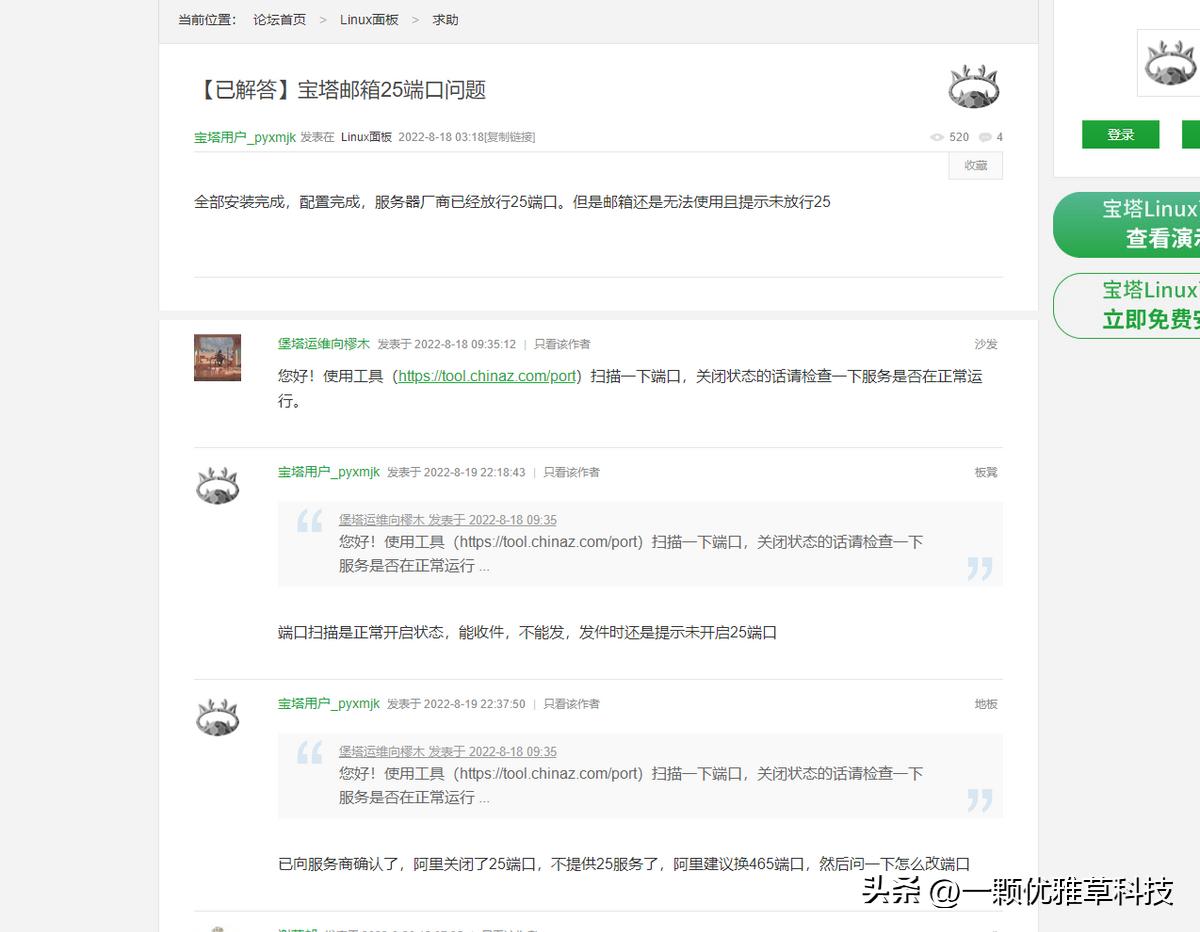The image size is (1200, 932).
Task: Click 宝塔用户_pyxmjk's avatar in the 板凳 reply
Action: [217, 485]
